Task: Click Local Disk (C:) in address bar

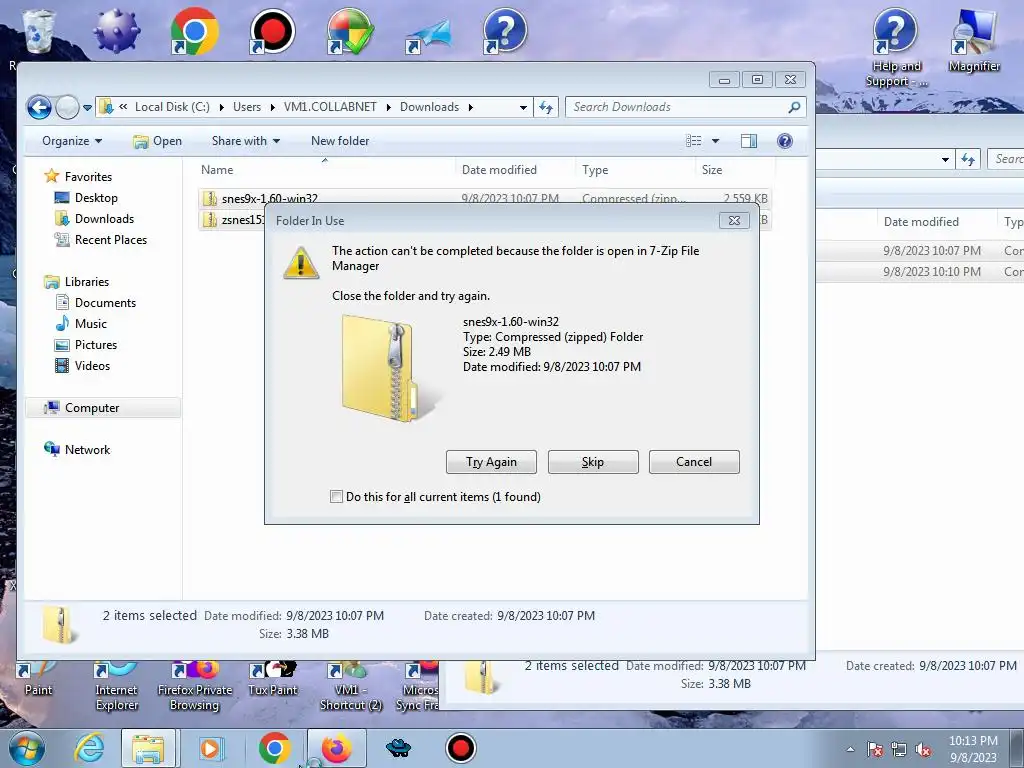Action: 172,107
